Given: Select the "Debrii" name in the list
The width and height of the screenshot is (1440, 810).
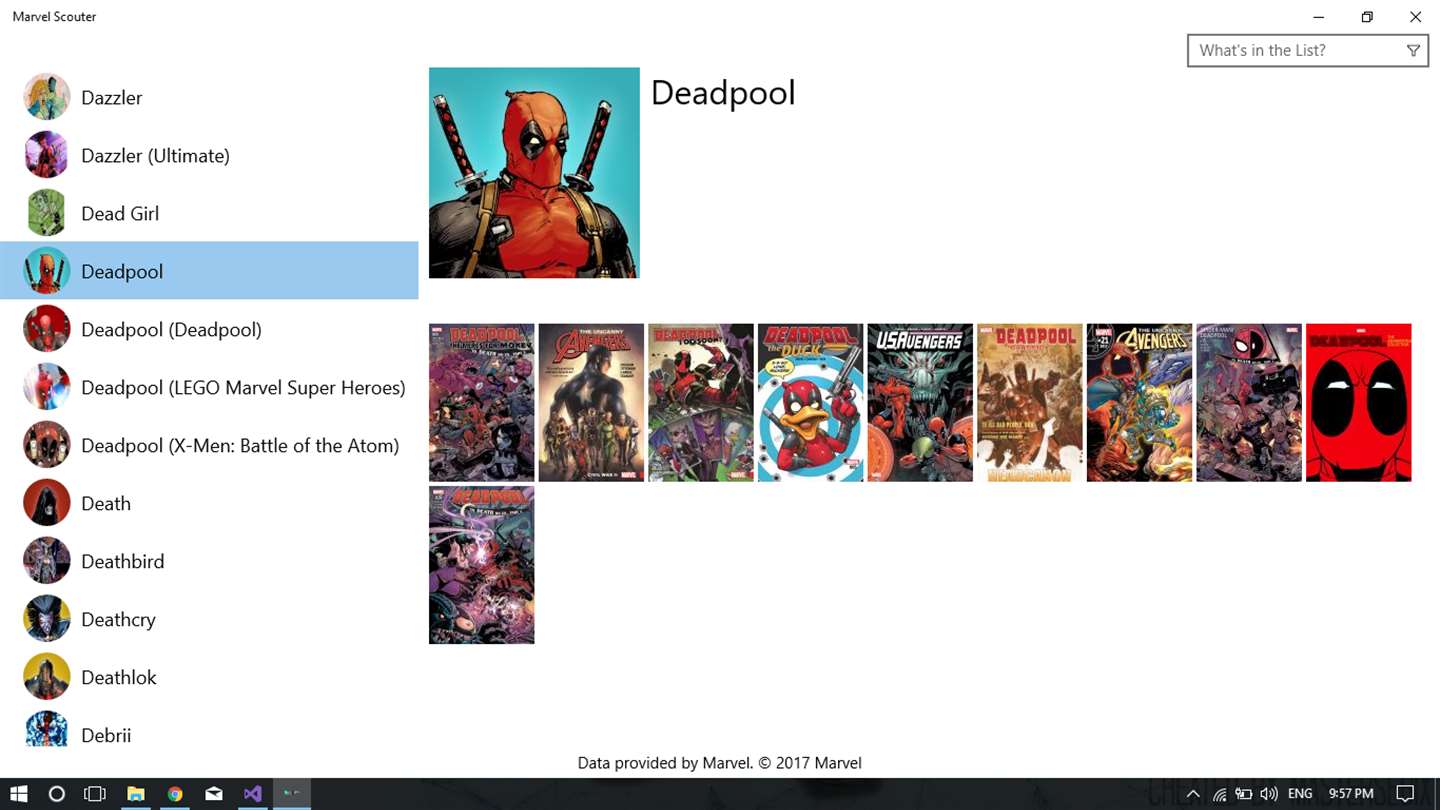Looking at the screenshot, I should tap(106, 736).
